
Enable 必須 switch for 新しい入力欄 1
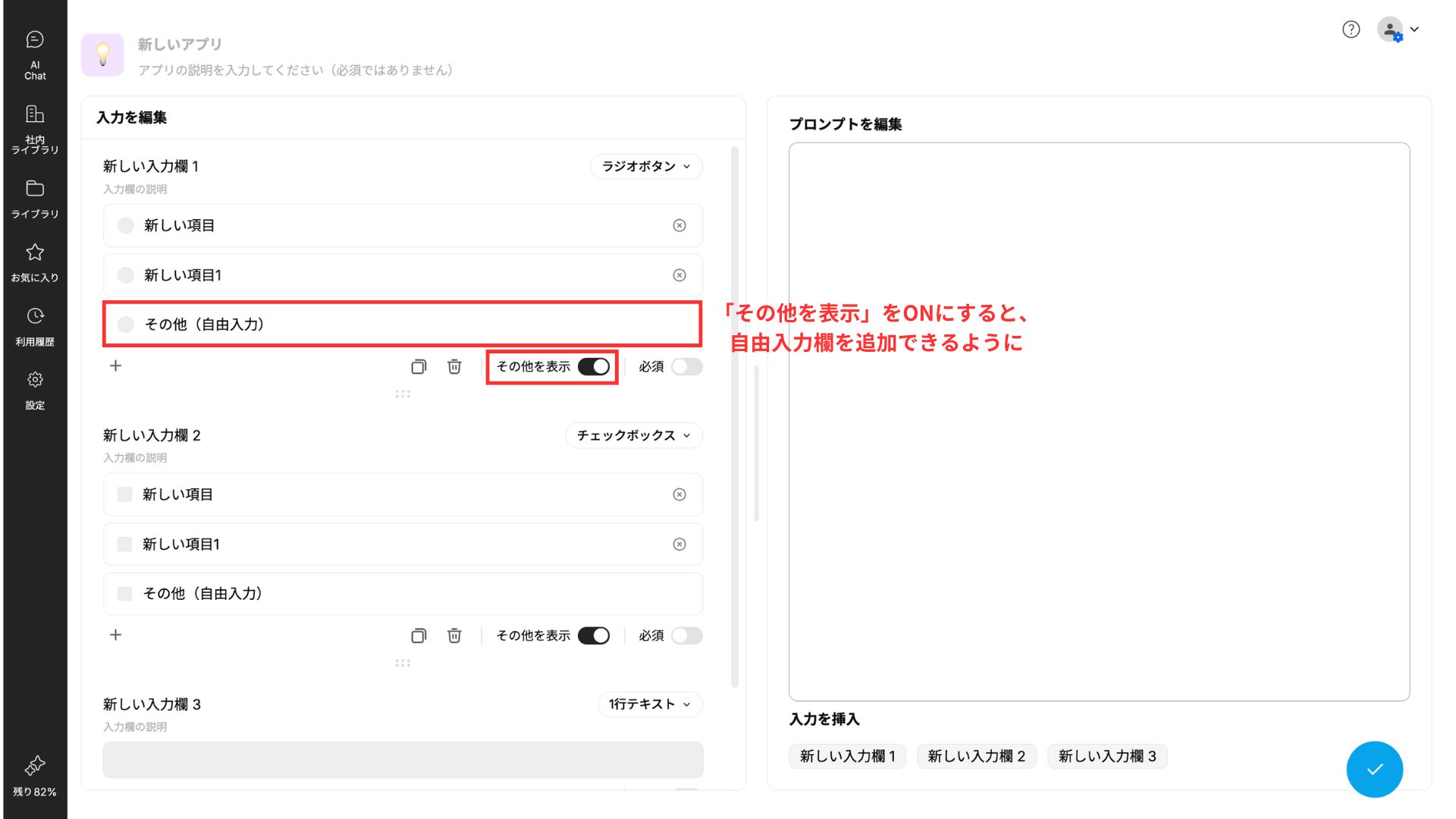(x=686, y=367)
